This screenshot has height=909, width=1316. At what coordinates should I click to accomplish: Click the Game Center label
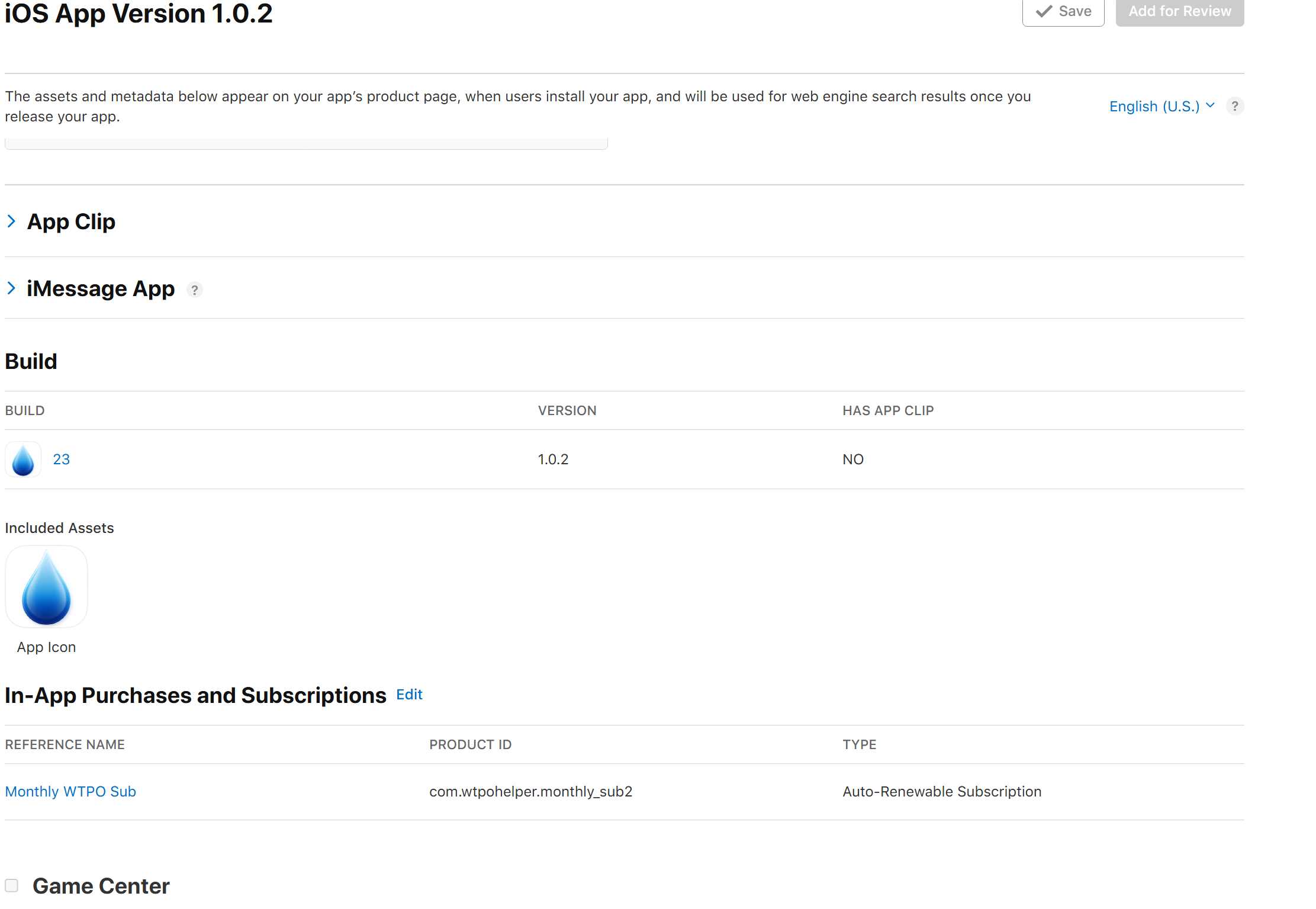pyautogui.click(x=101, y=886)
